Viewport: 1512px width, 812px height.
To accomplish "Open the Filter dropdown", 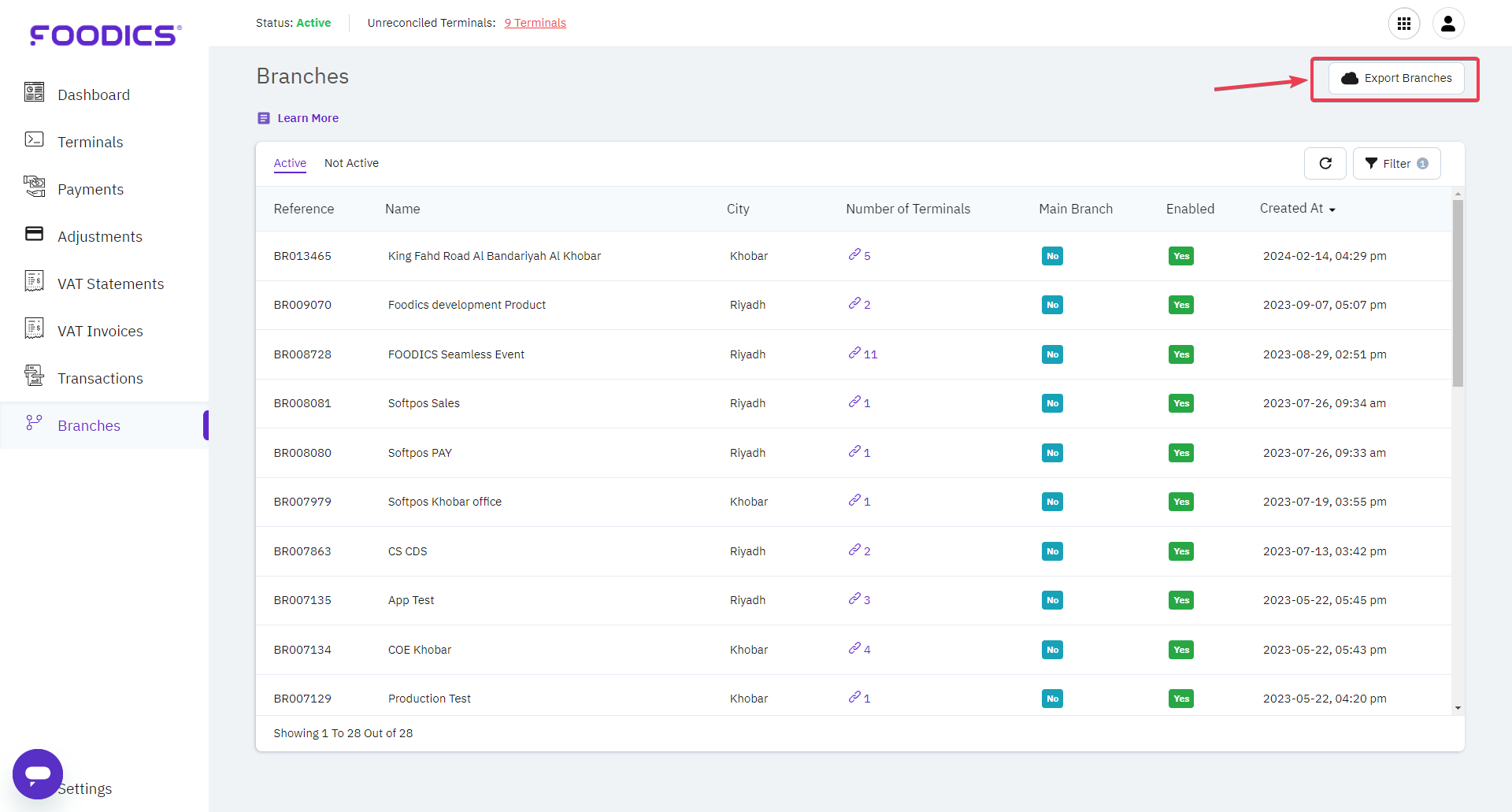I will click(1396, 163).
